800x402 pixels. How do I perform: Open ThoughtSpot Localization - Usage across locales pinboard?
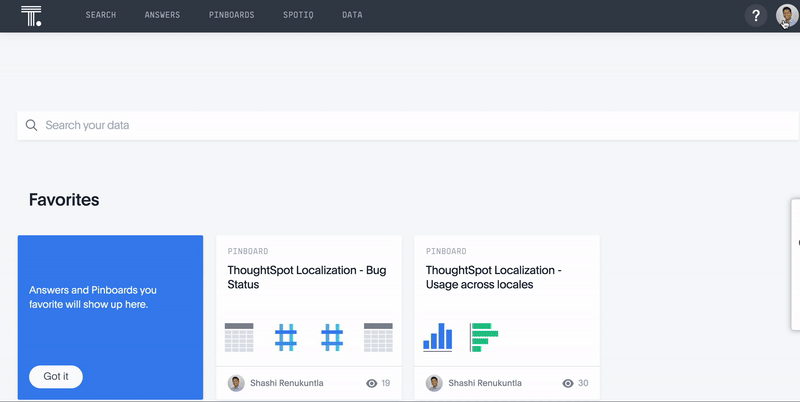(x=493, y=277)
